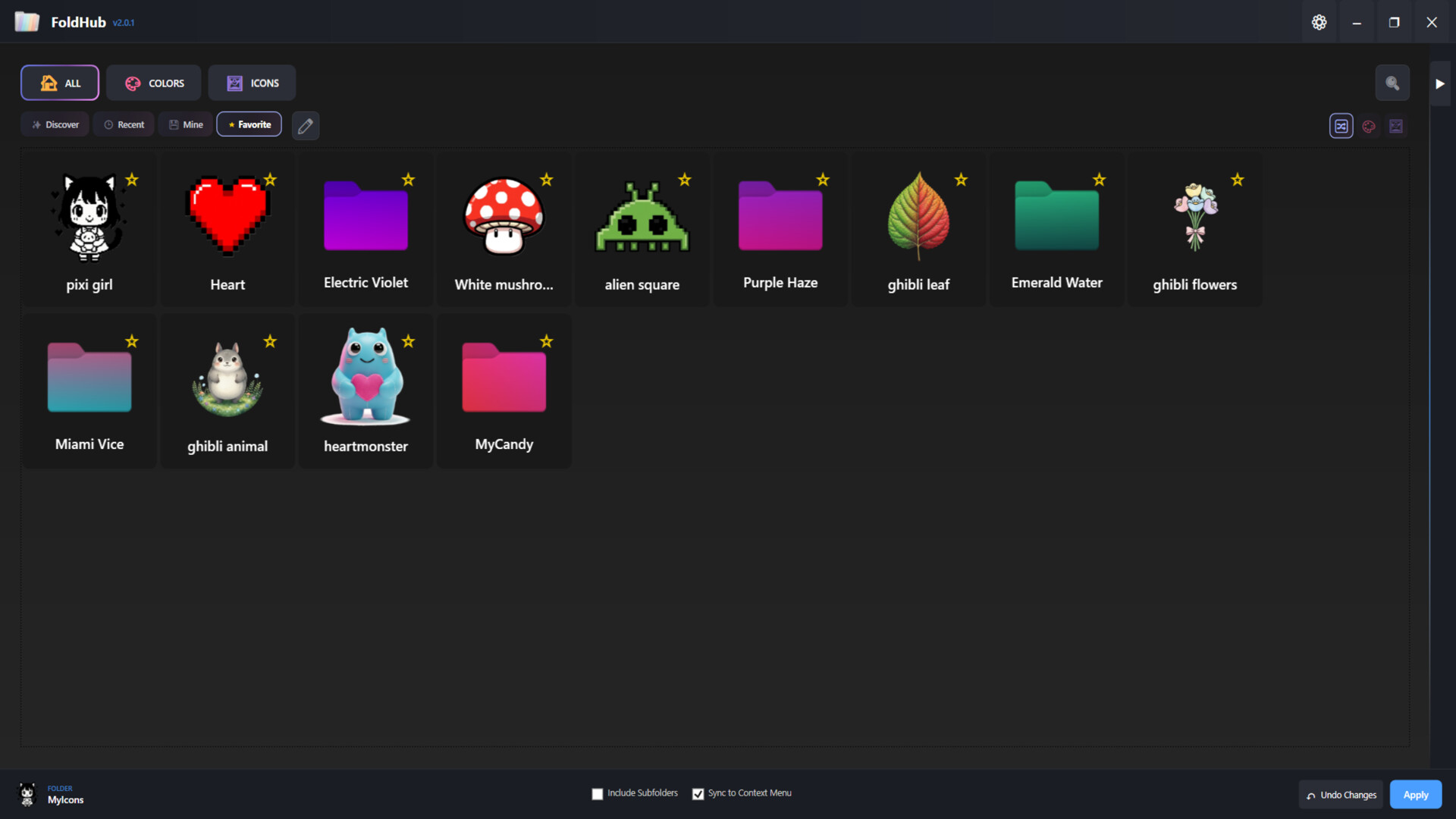Open the search panel
This screenshot has height=819, width=1456.
pyautogui.click(x=1392, y=83)
